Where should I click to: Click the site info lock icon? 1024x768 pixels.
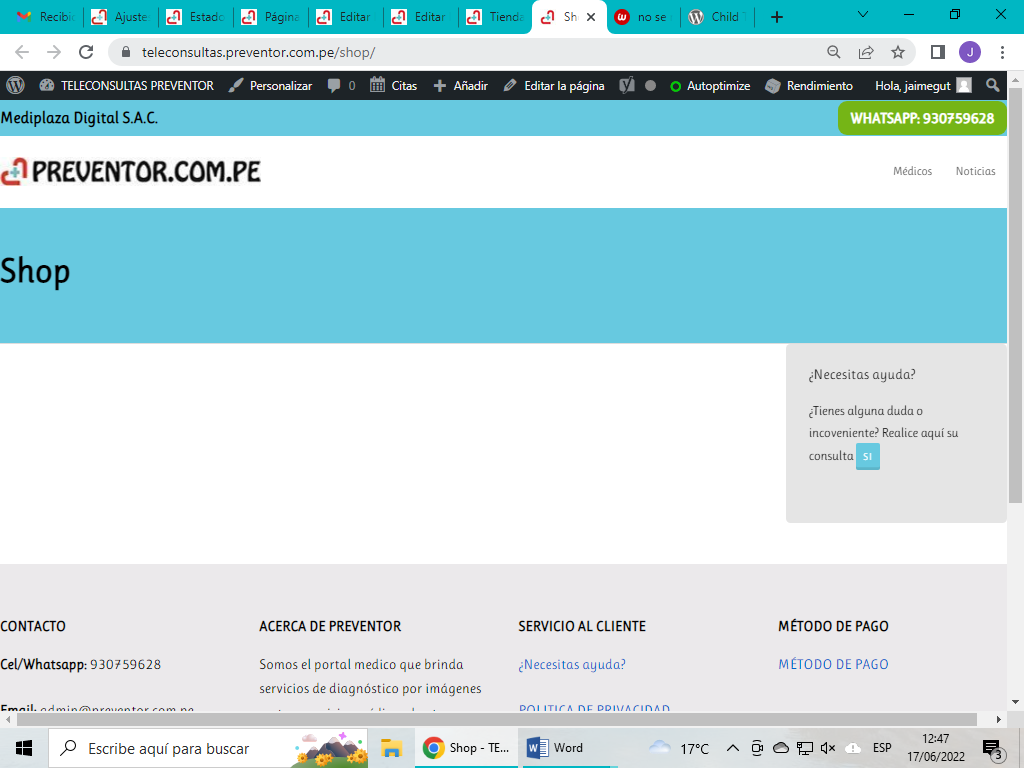click(x=126, y=52)
